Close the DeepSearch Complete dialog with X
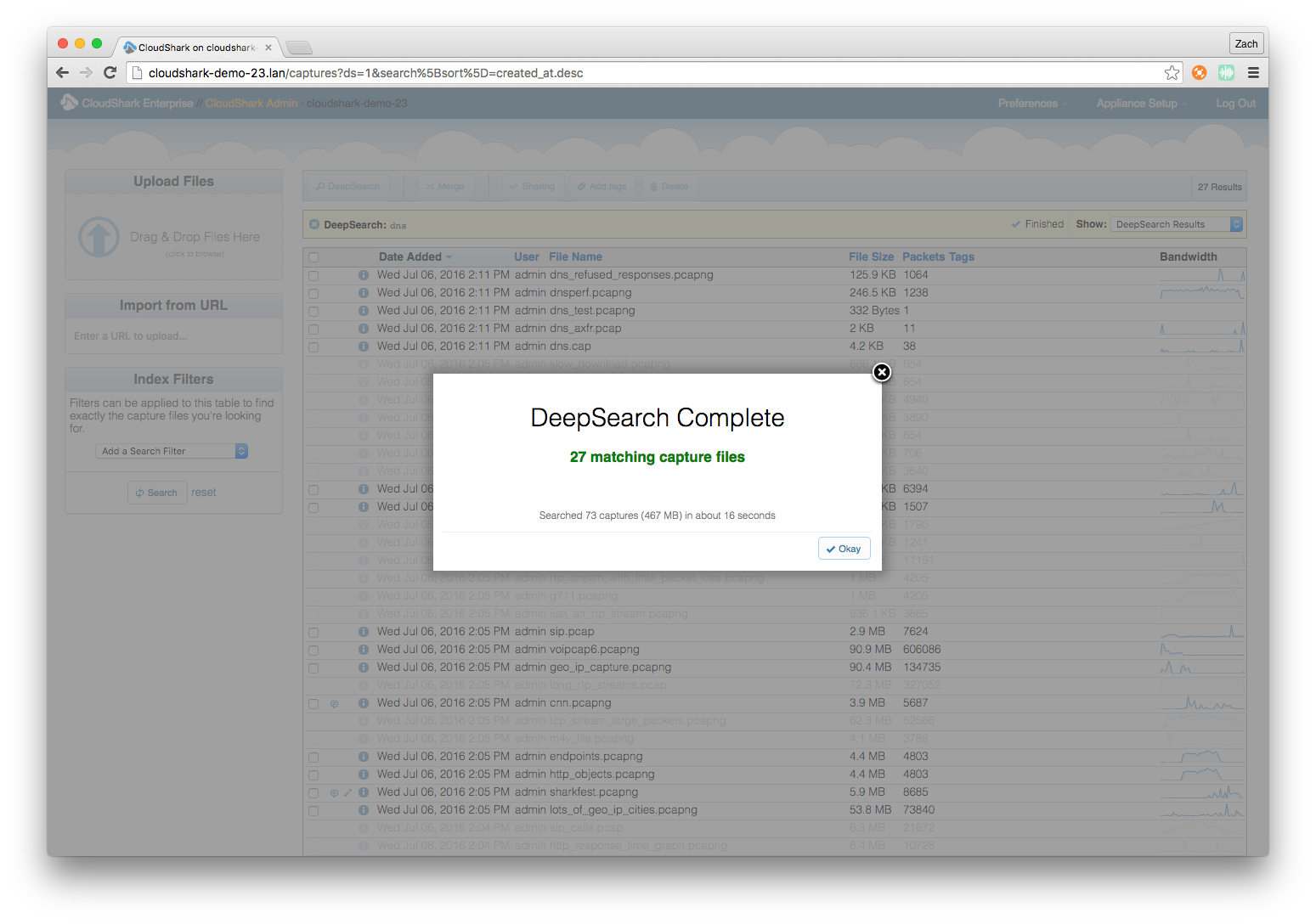The height and width of the screenshot is (924, 1316). click(882, 372)
